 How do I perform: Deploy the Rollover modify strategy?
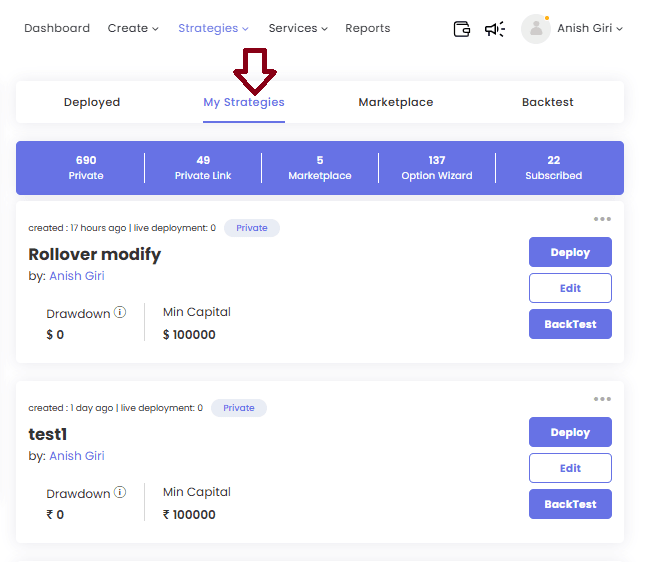click(x=570, y=252)
